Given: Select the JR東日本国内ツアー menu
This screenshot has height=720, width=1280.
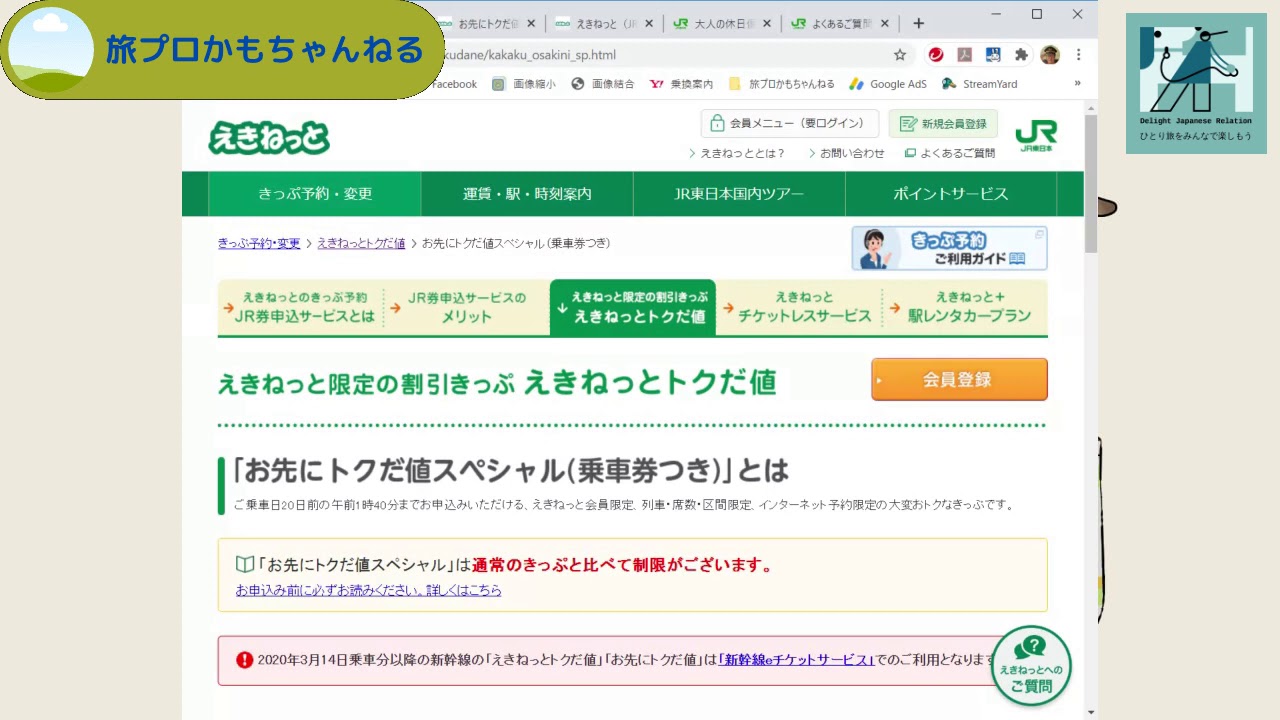Looking at the screenshot, I should pyautogui.click(x=739, y=194).
